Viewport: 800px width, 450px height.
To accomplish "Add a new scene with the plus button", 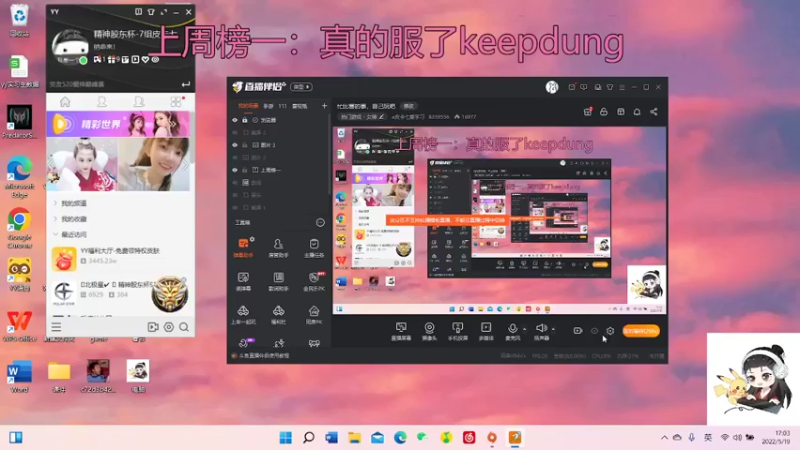I will (x=324, y=106).
